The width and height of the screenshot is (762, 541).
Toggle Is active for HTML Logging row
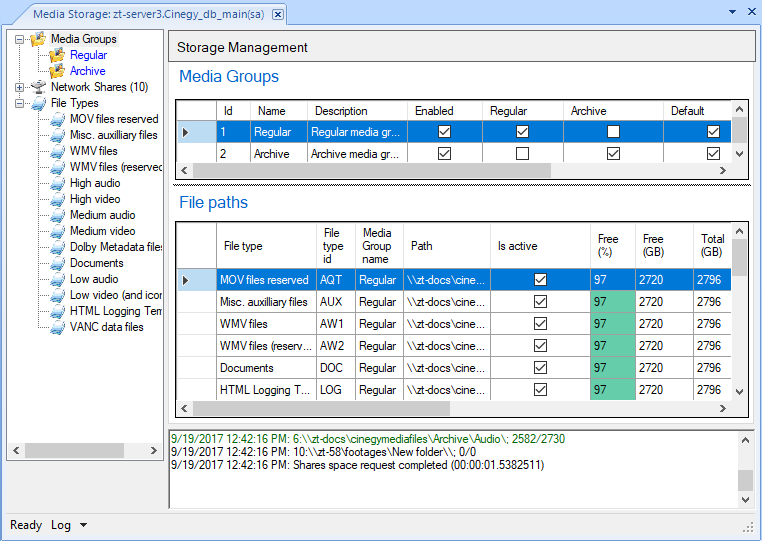pyautogui.click(x=540, y=389)
